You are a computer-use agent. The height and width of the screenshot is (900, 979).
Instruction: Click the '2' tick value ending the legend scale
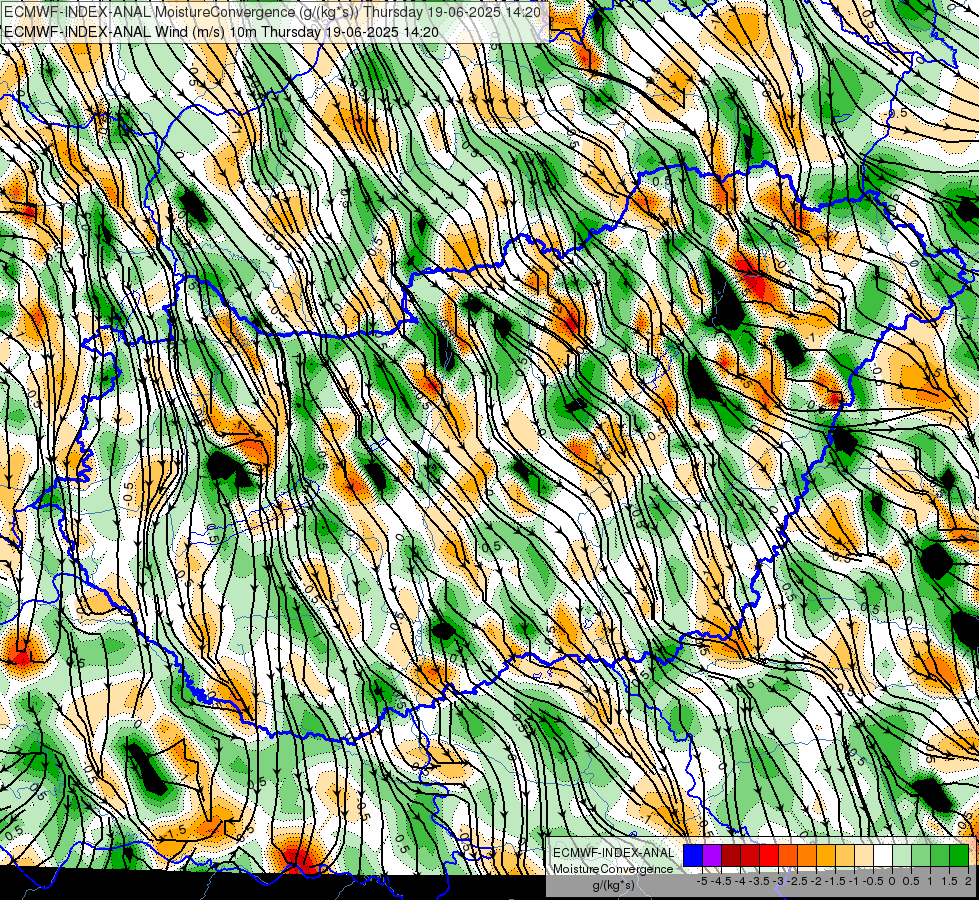pyautogui.click(x=968, y=881)
